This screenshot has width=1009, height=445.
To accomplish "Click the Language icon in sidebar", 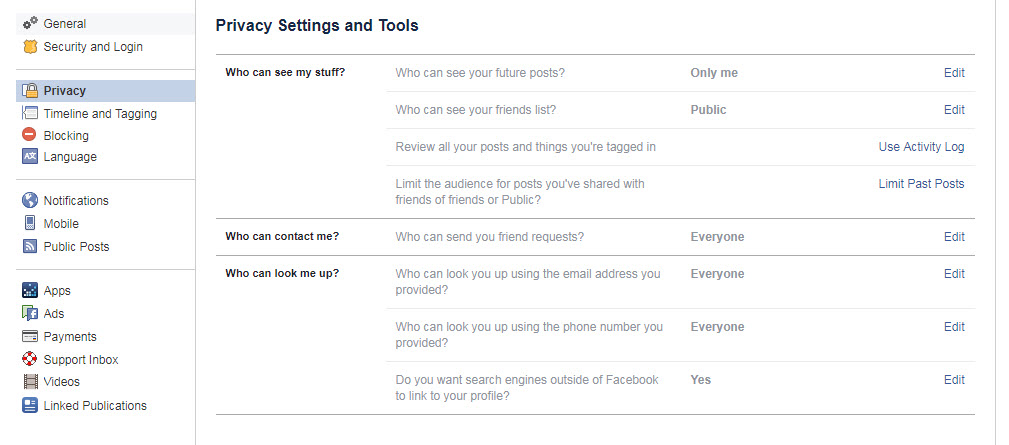I will 30,157.
